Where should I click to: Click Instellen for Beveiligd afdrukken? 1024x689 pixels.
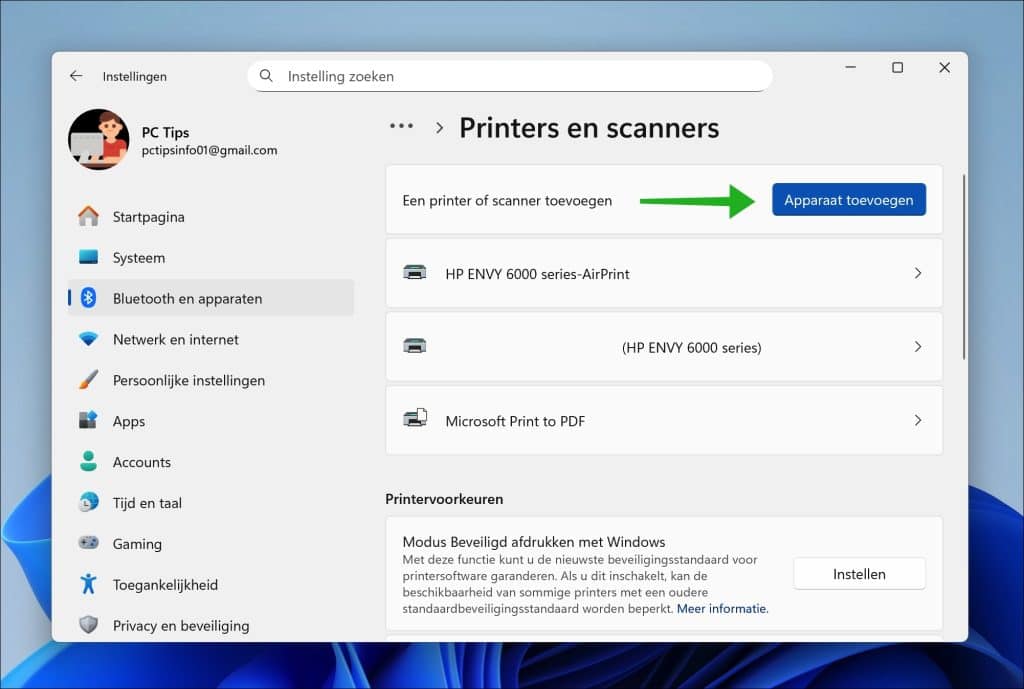point(858,573)
